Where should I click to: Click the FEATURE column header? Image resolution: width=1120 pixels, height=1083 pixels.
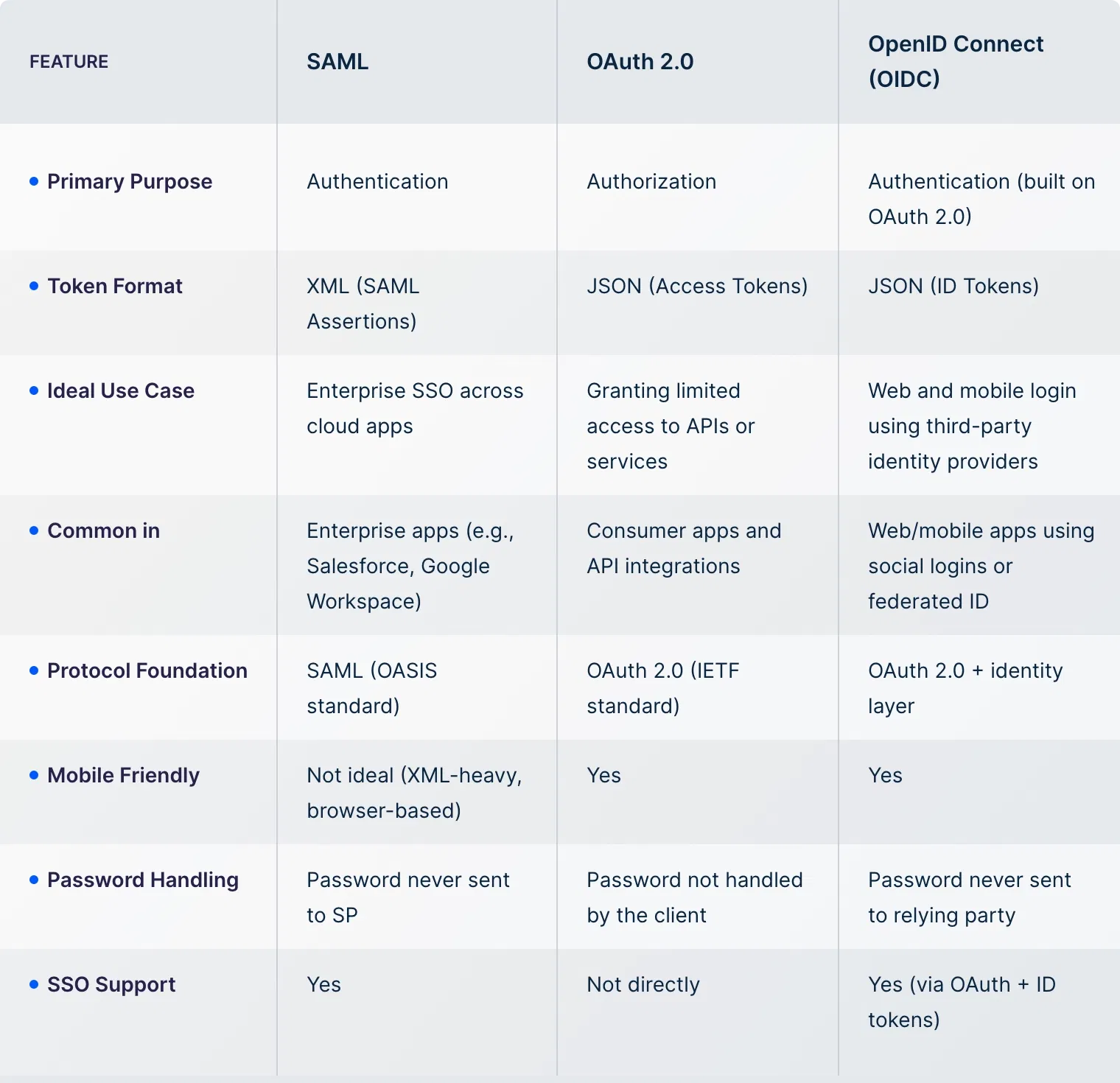tap(69, 62)
